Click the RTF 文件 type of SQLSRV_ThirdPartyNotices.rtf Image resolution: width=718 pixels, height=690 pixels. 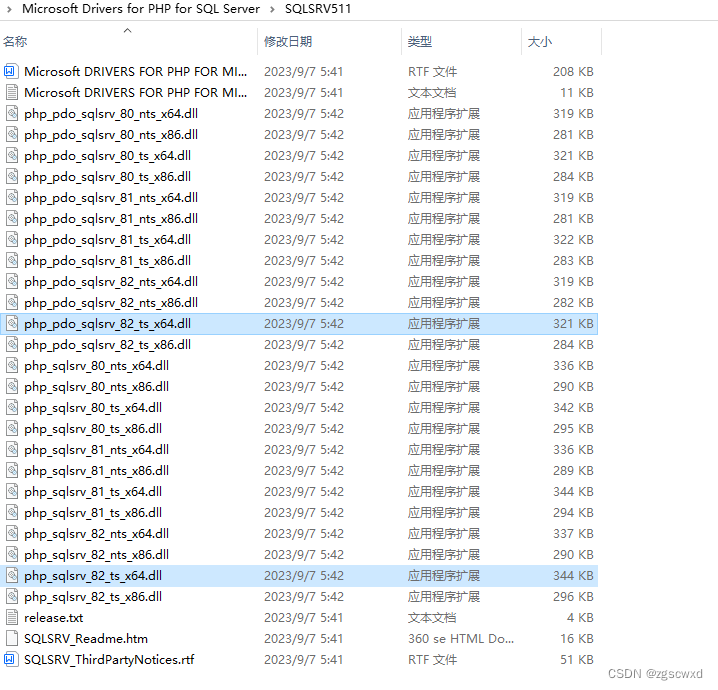click(x=432, y=660)
